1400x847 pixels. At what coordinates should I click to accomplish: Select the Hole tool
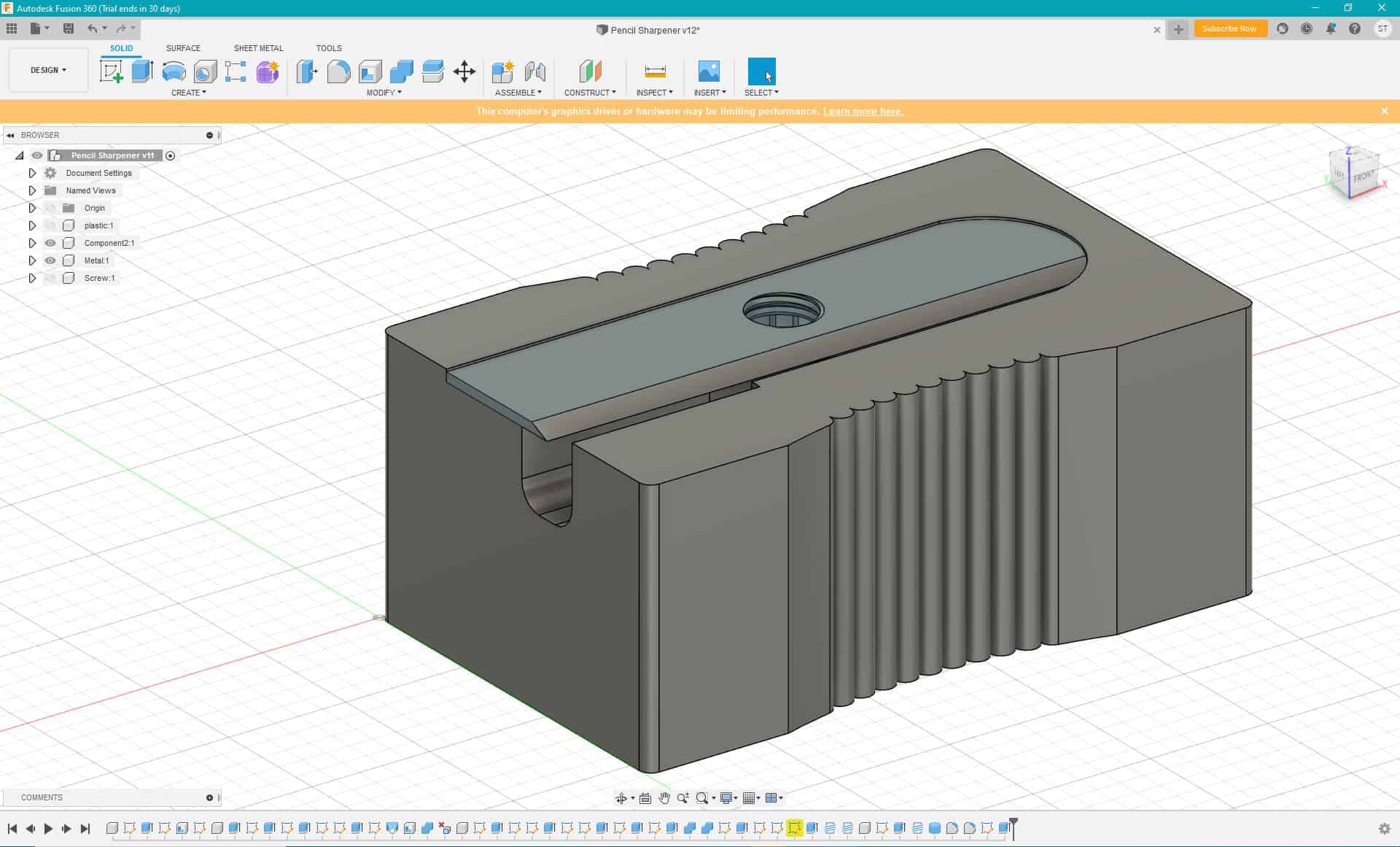coord(205,71)
